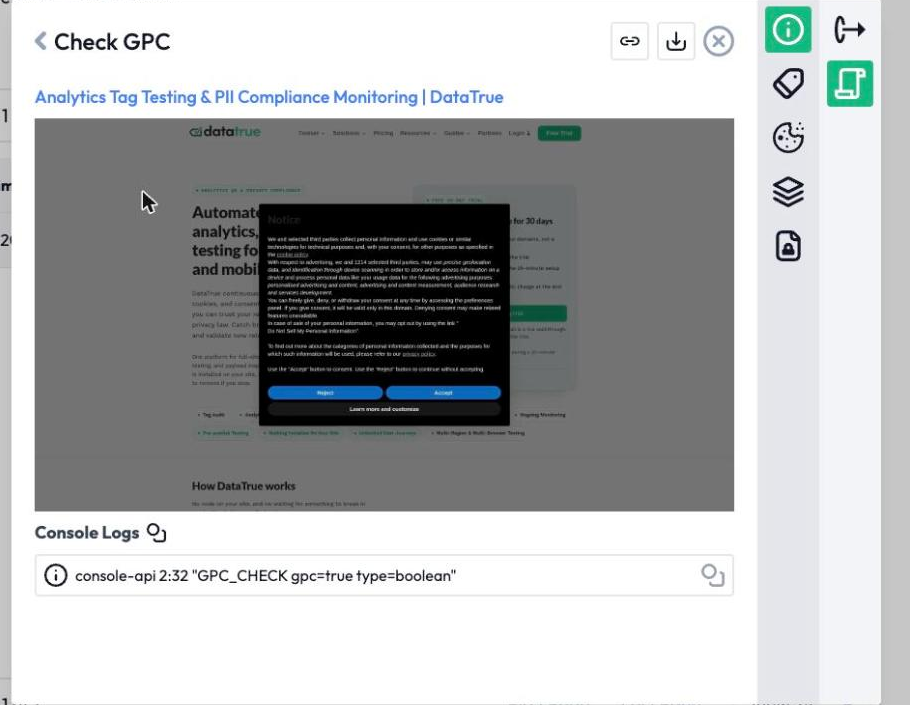Click the green Free Trial button in screenshot
Viewport: 910px width, 705px height.
[559, 133]
